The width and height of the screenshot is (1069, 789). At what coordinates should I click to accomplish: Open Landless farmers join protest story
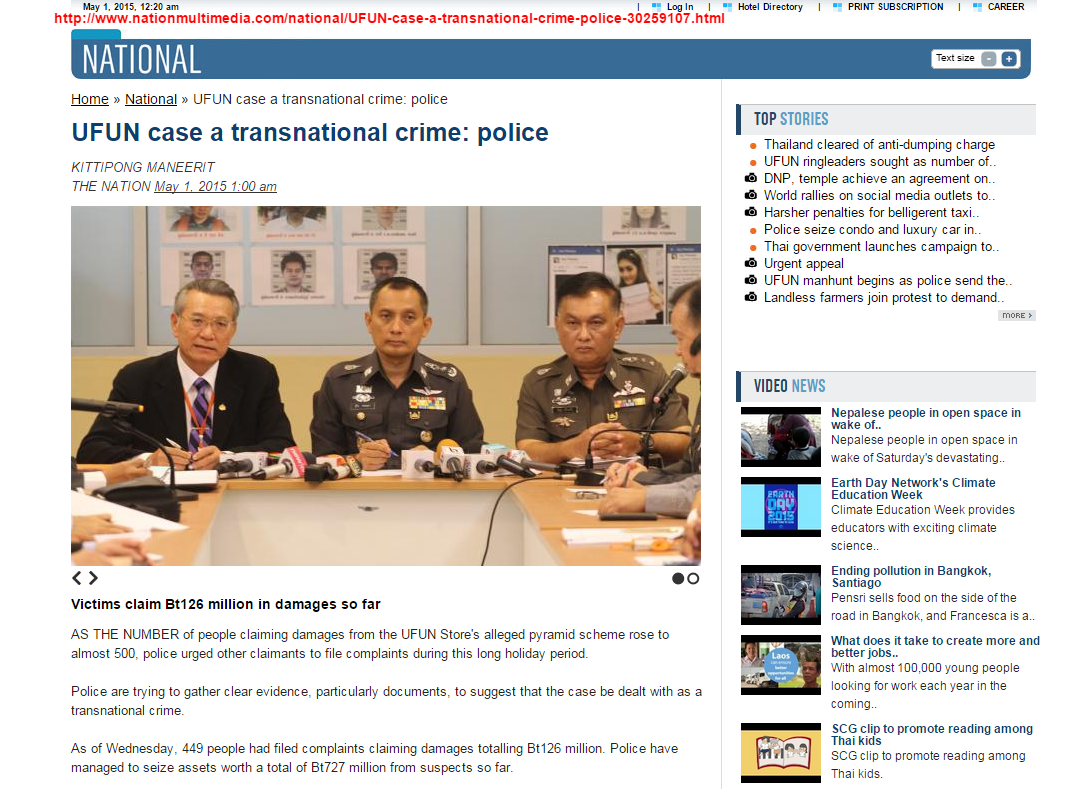point(884,298)
